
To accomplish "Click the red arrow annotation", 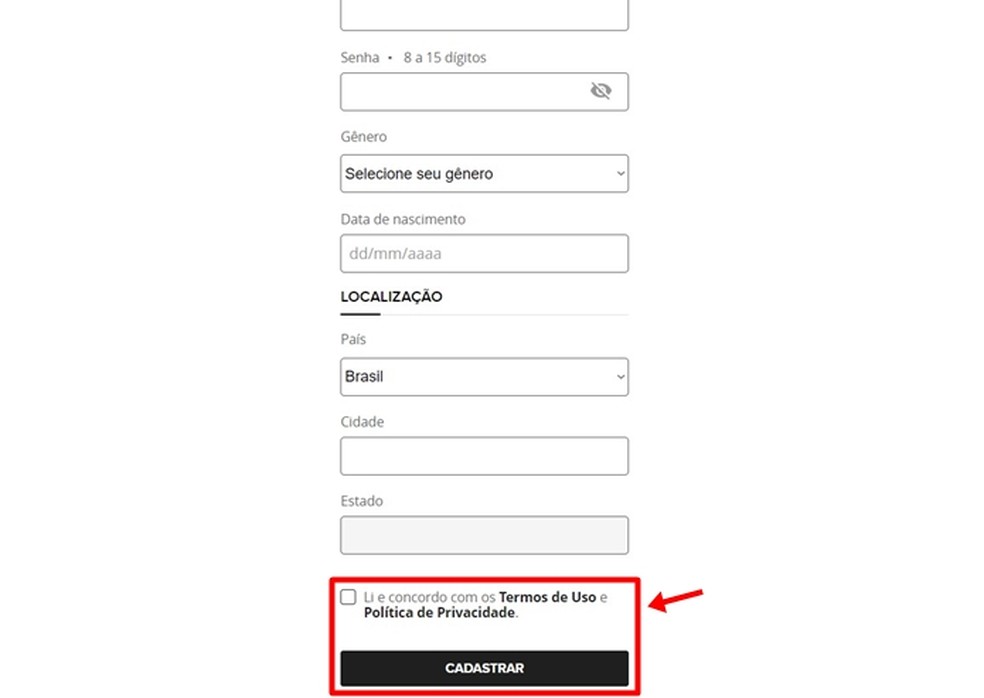I will click(677, 600).
